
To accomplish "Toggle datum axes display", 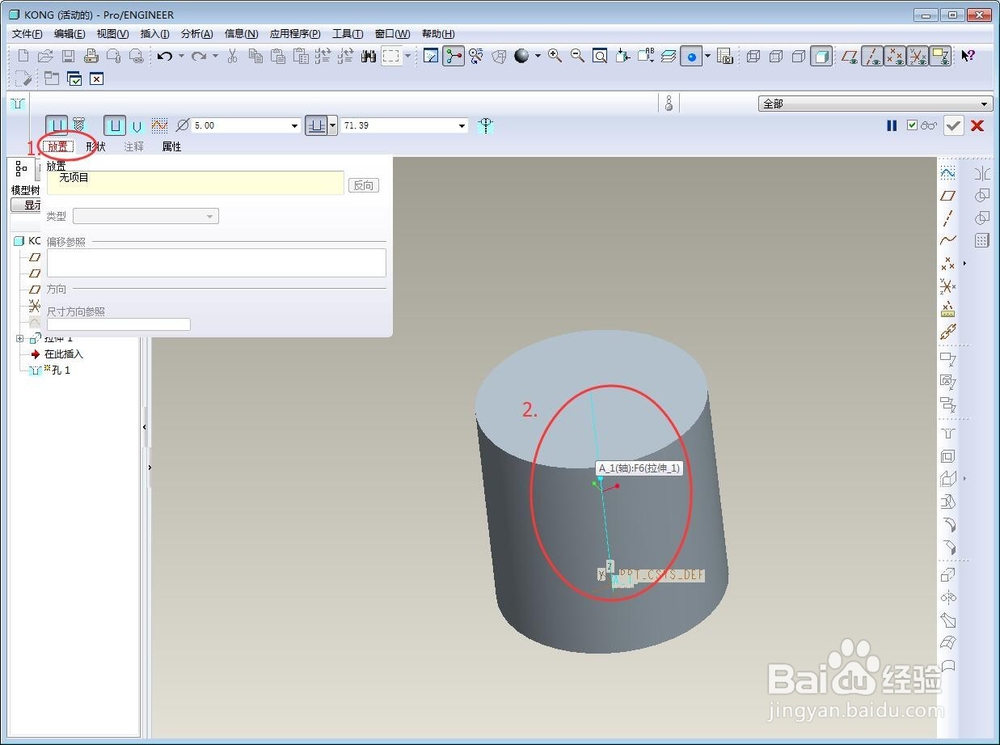I will coord(872,56).
